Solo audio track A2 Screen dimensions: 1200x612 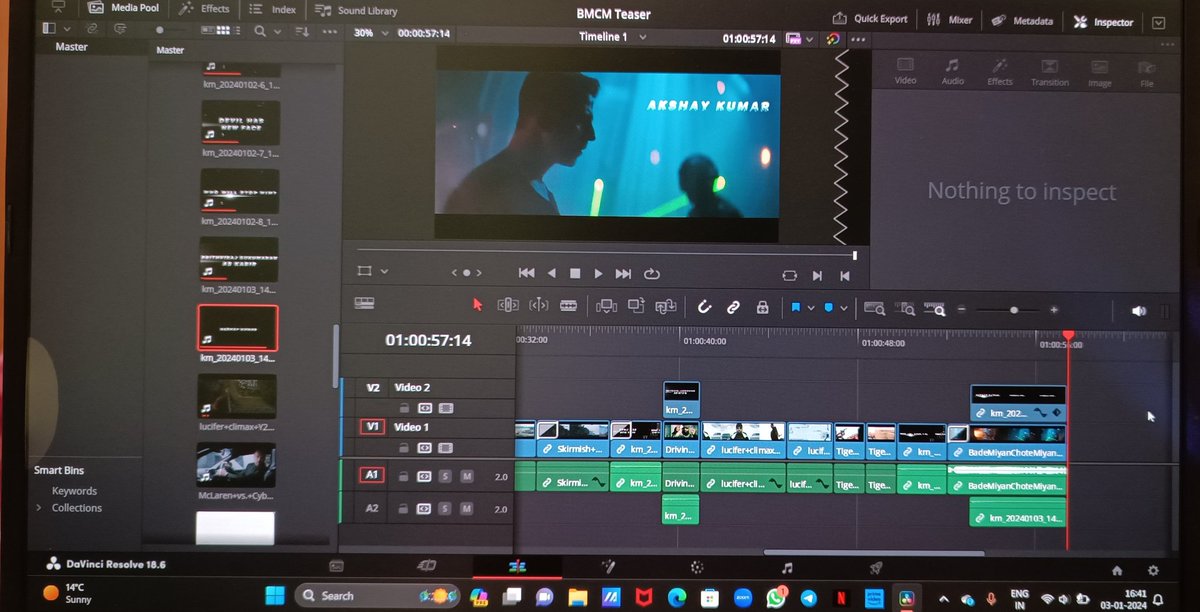click(x=445, y=509)
